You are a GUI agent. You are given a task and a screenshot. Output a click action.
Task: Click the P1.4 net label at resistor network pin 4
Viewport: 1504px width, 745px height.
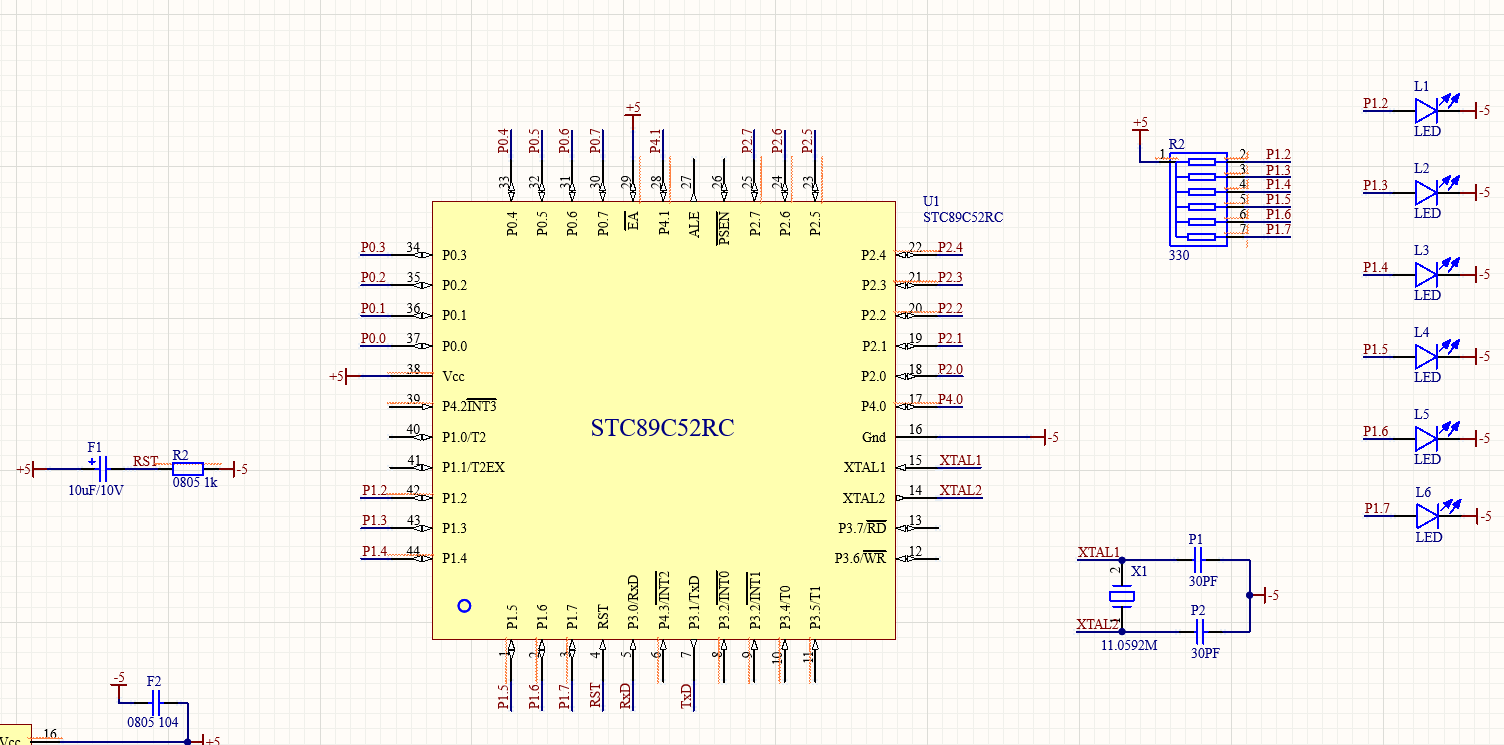click(x=1278, y=184)
